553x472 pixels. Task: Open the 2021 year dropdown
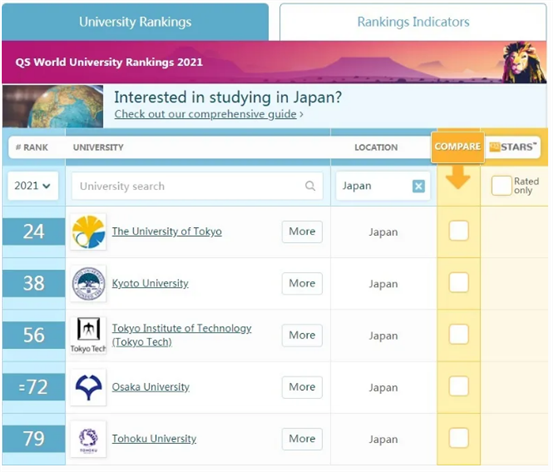[33, 186]
